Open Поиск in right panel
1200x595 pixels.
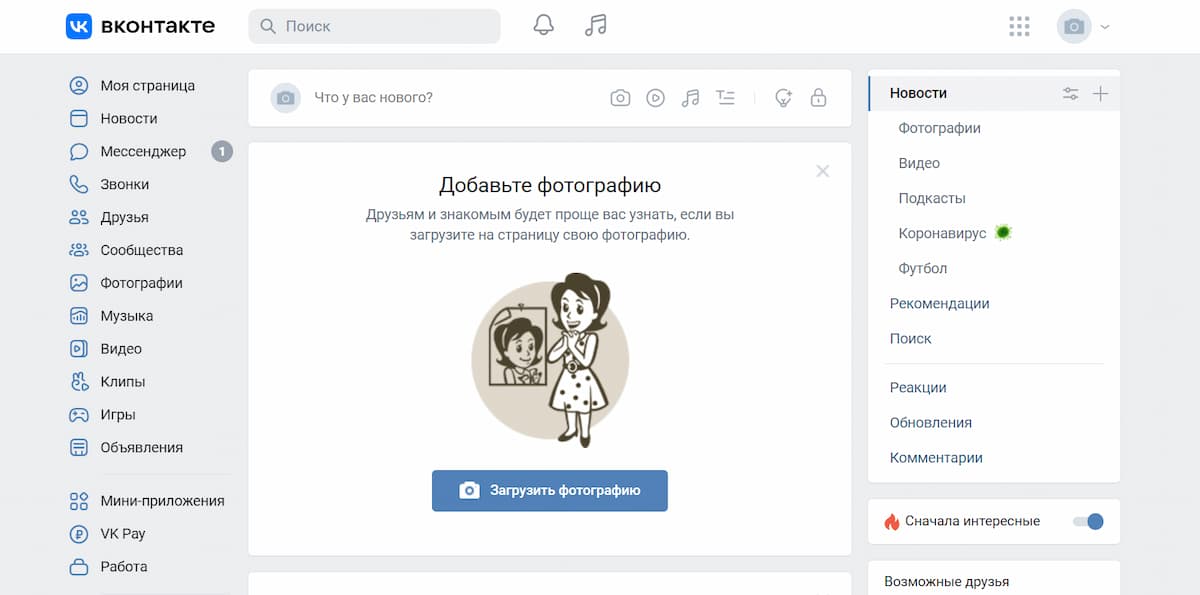[911, 338]
